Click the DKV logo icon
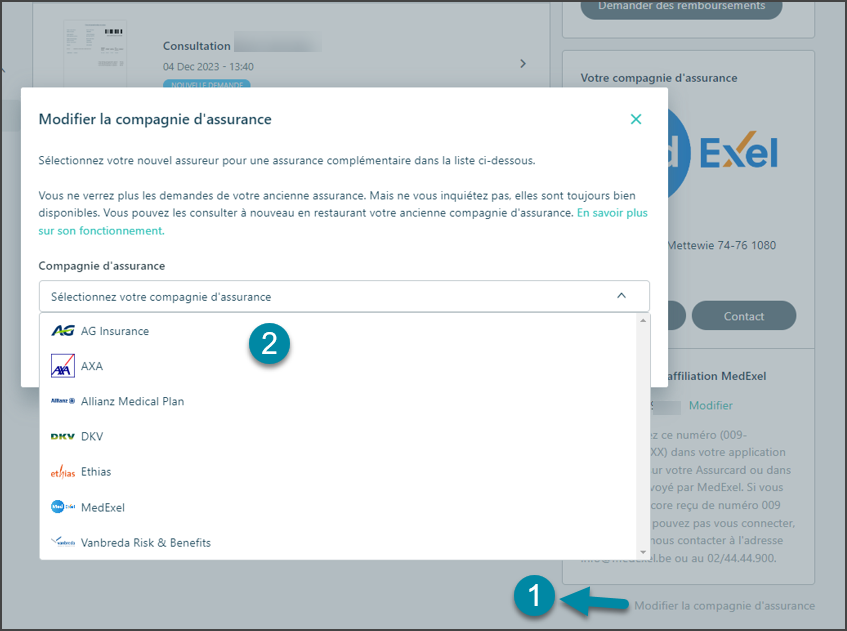Screen dimensions: 847x631 pyautogui.click(x=63, y=437)
